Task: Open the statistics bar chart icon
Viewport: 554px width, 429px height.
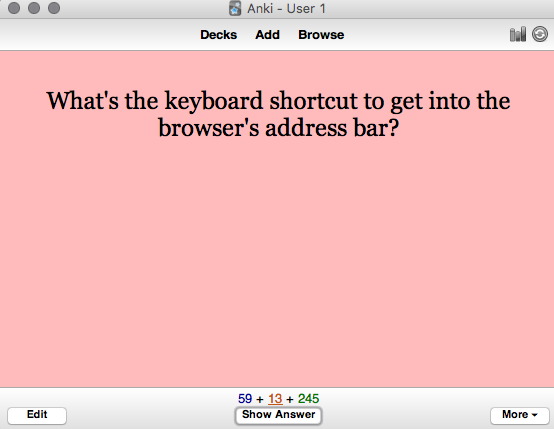Action: (x=518, y=34)
